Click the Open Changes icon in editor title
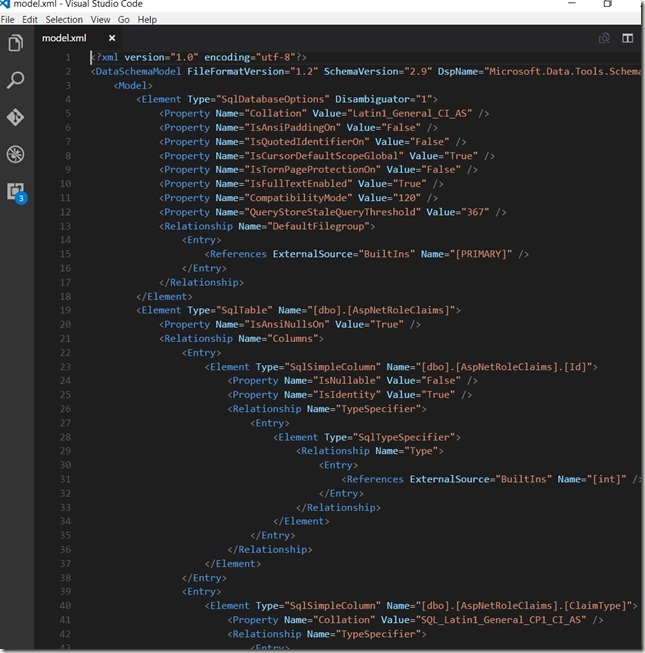The height and width of the screenshot is (653, 645). coord(604,38)
